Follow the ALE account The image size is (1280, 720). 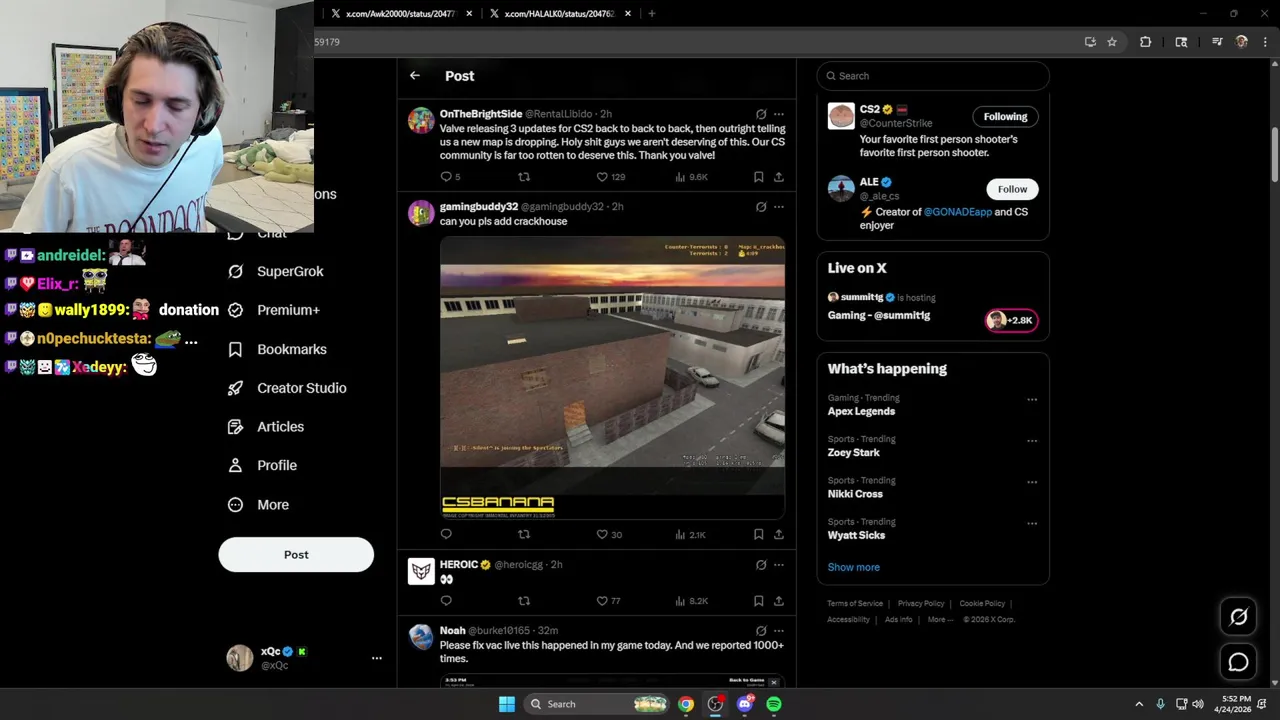[x=1012, y=189]
